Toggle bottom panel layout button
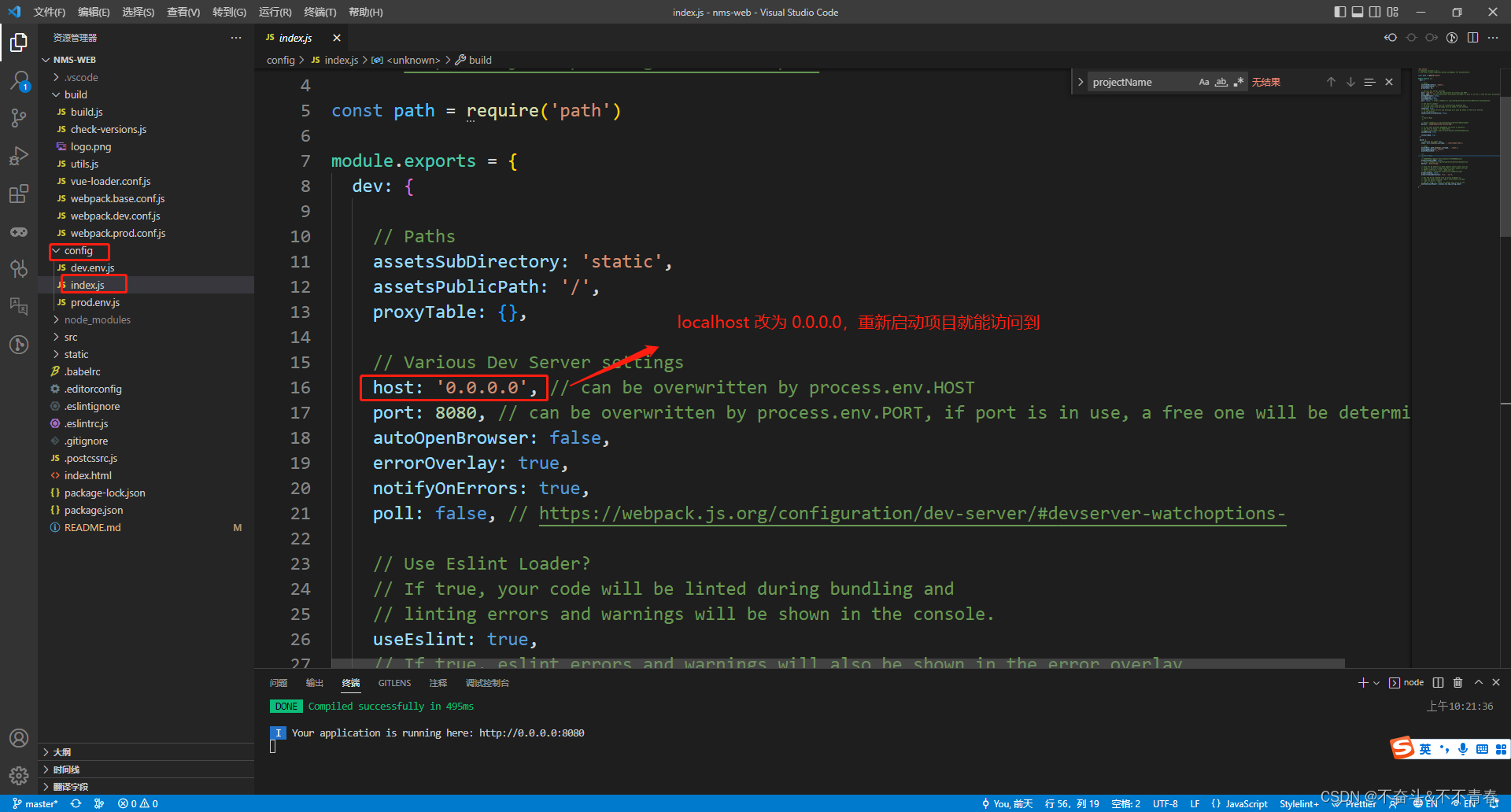This screenshot has height=812, width=1511. point(1358,12)
